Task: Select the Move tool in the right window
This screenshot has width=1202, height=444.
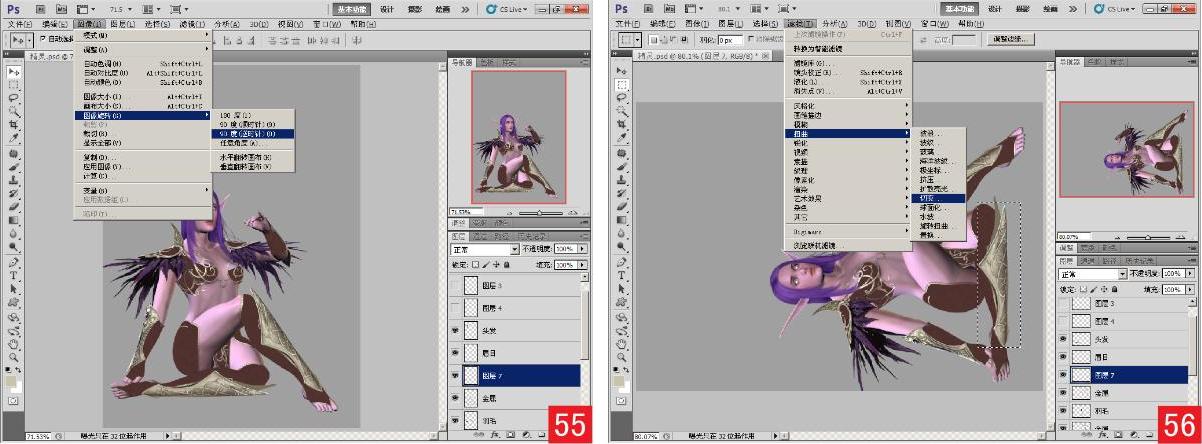Action: pyautogui.click(x=622, y=71)
